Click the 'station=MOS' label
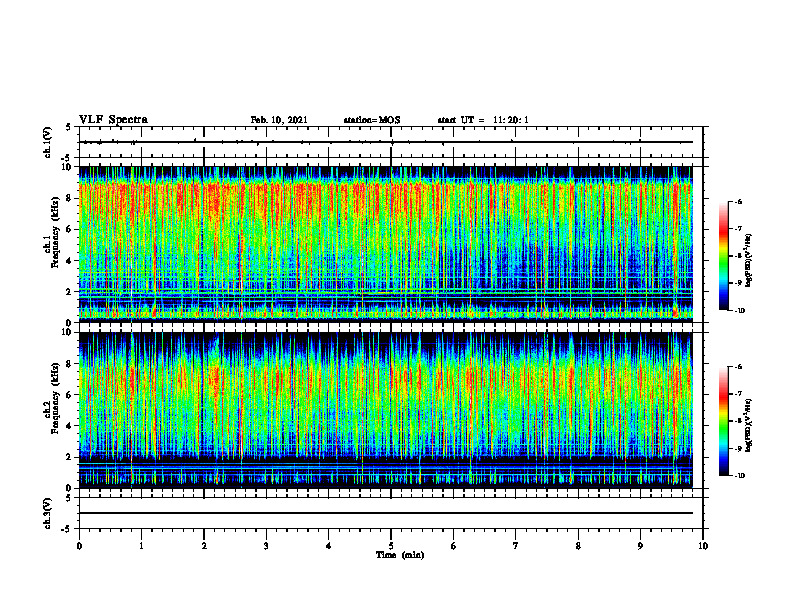The image size is (792, 612). coord(372,120)
